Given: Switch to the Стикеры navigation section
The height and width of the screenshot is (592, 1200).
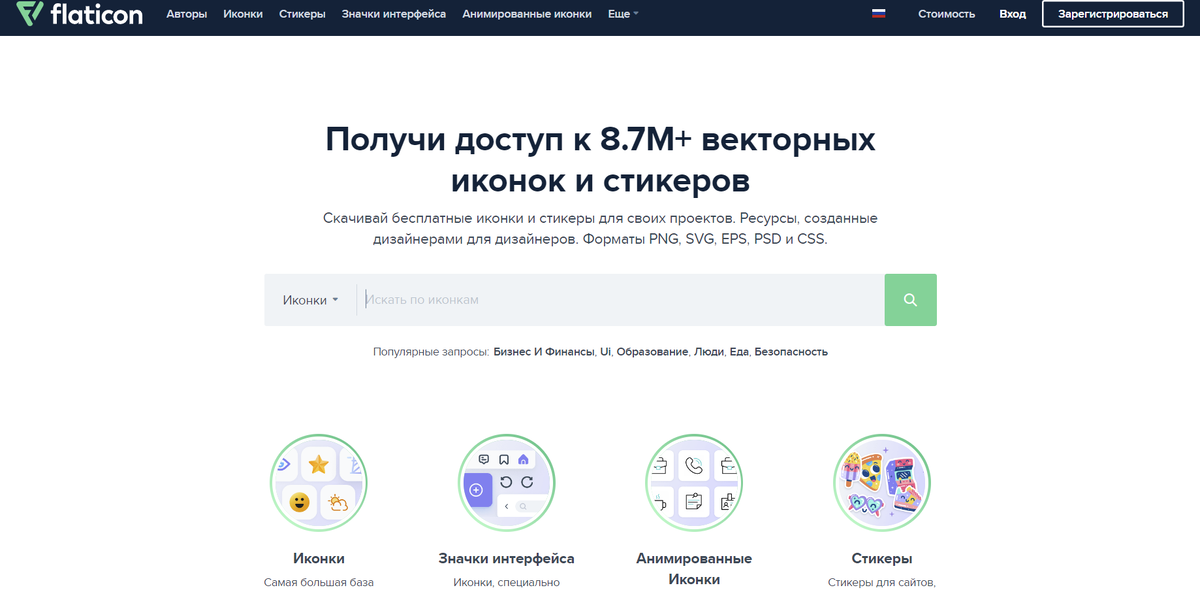Looking at the screenshot, I should pyautogui.click(x=302, y=14).
